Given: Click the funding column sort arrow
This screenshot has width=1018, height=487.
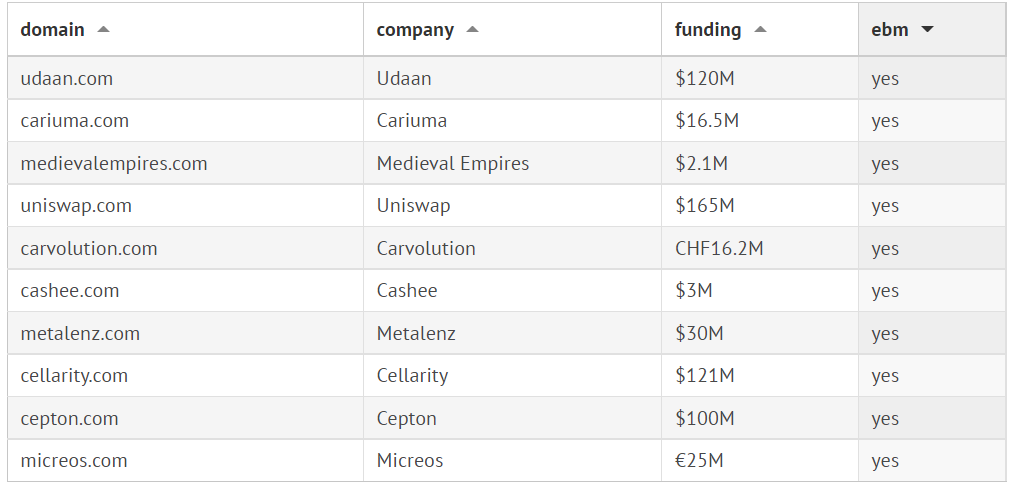Looking at the screenshot, I should [x=760, y=30].
